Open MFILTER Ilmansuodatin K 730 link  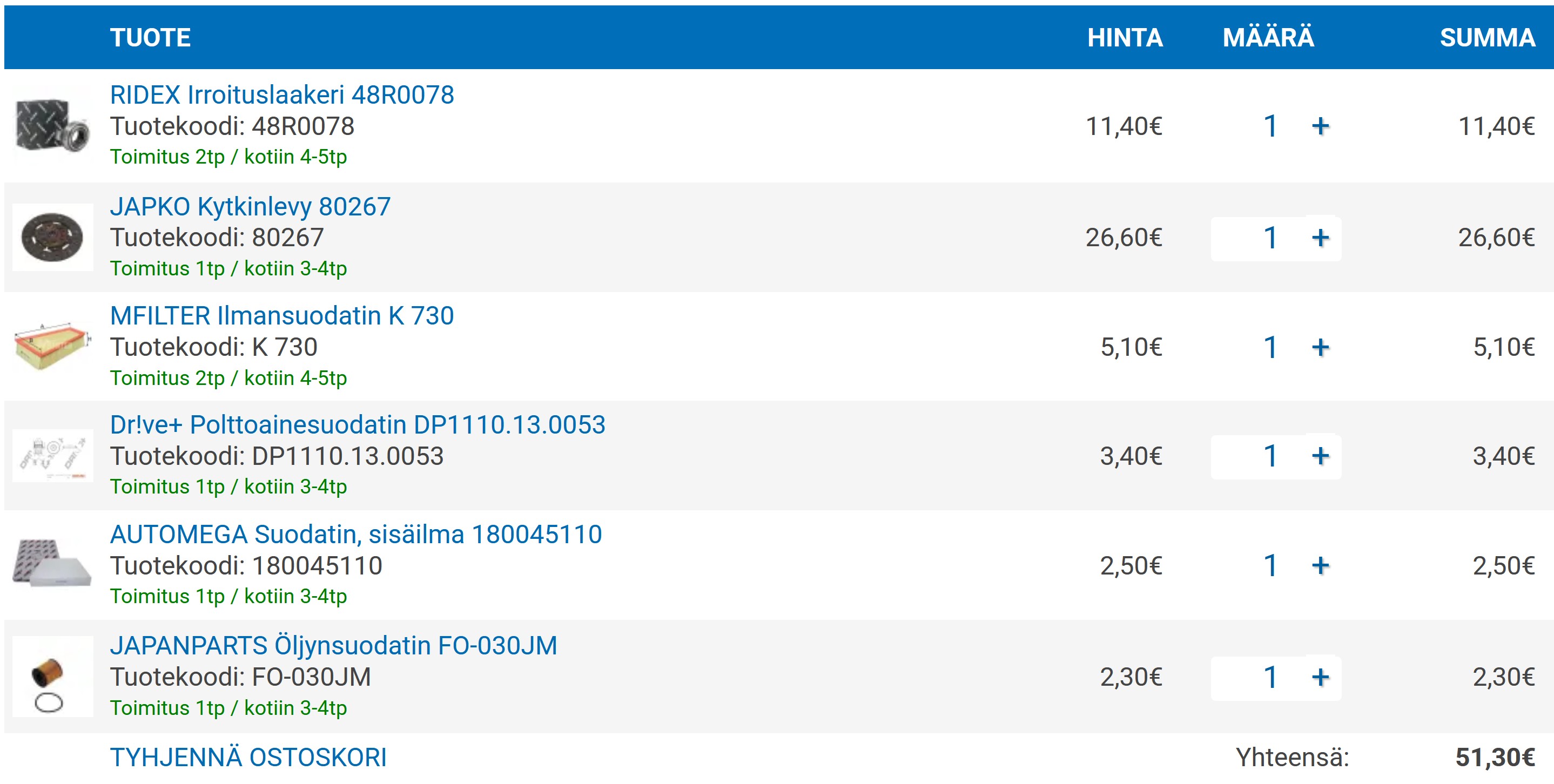click(282, 316)
